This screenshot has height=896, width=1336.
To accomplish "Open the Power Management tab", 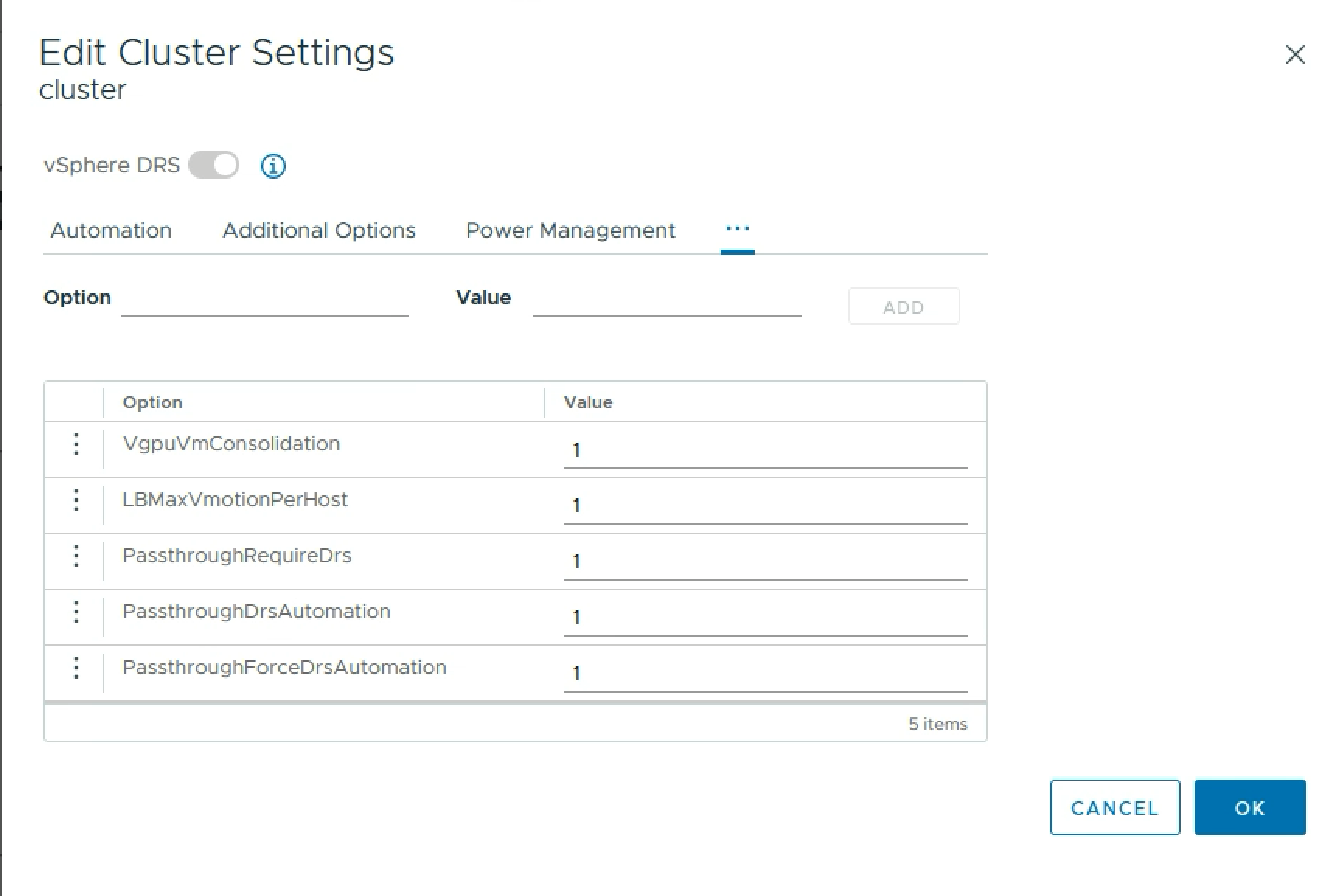I will click(571, 231).
